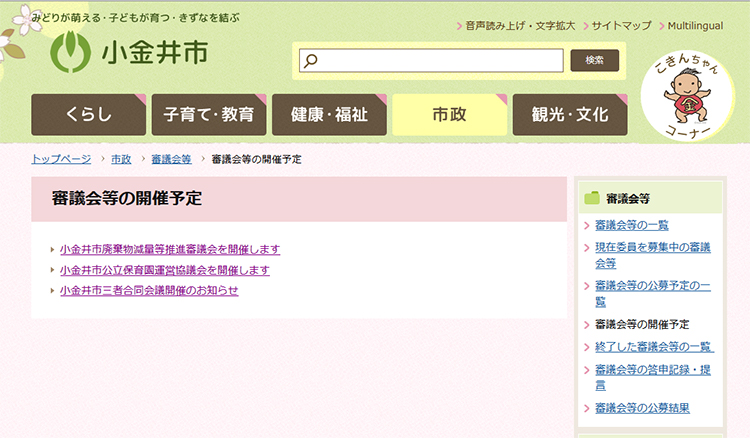Viewport: 750px width, 438px height.
Task: Go to トップページ in the breadcrumb
Action: [x=61, y=159]
